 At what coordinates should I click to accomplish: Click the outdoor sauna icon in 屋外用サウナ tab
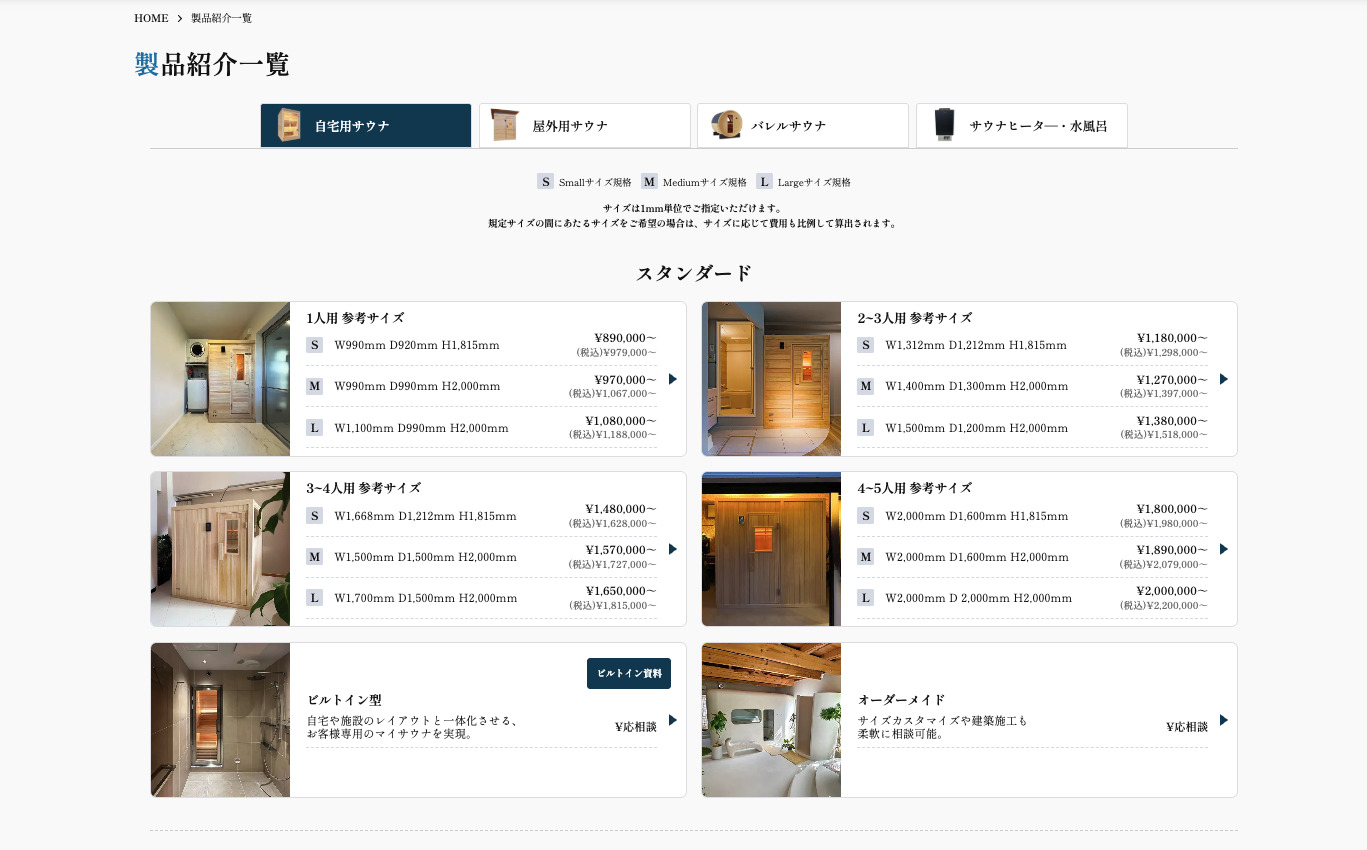[506, 125]
